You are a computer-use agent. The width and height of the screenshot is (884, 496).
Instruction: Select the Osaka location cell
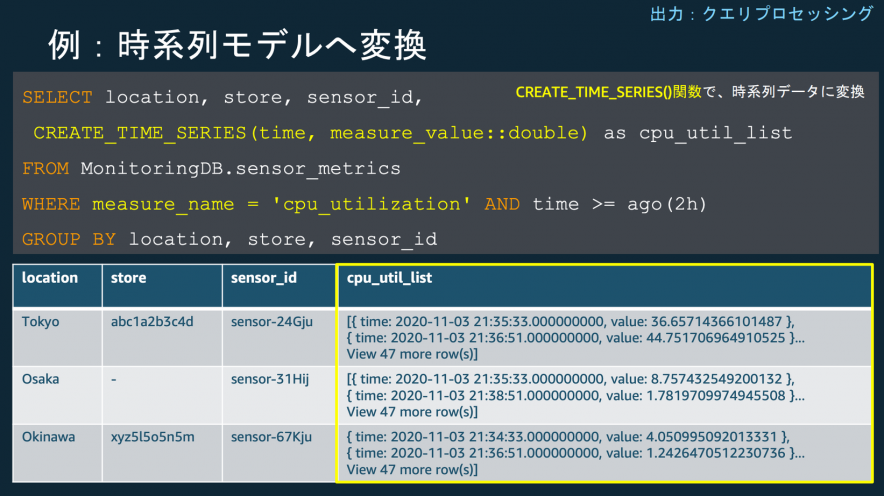tap(42, 379)
